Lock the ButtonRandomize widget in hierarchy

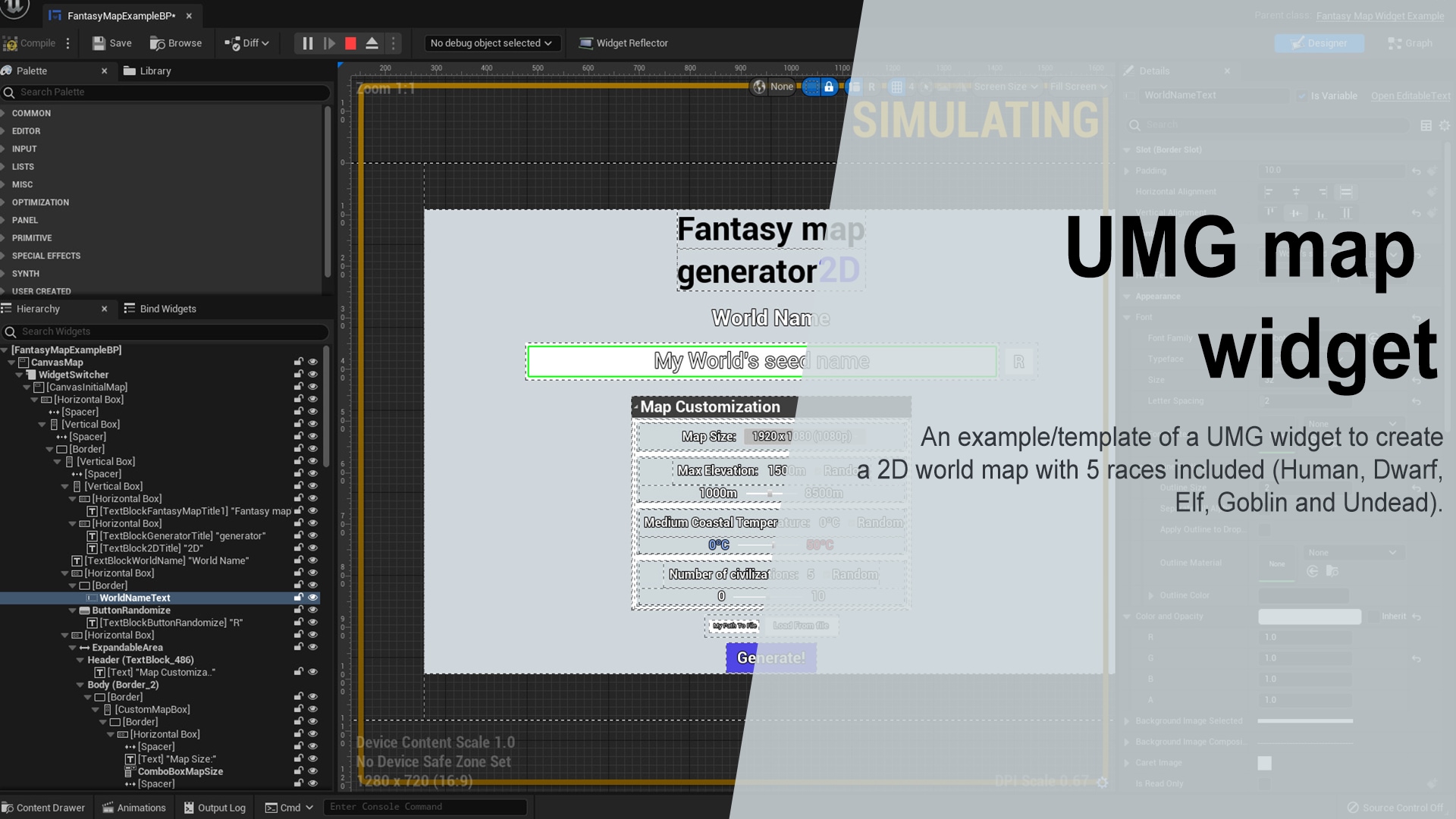coord(298,610)
